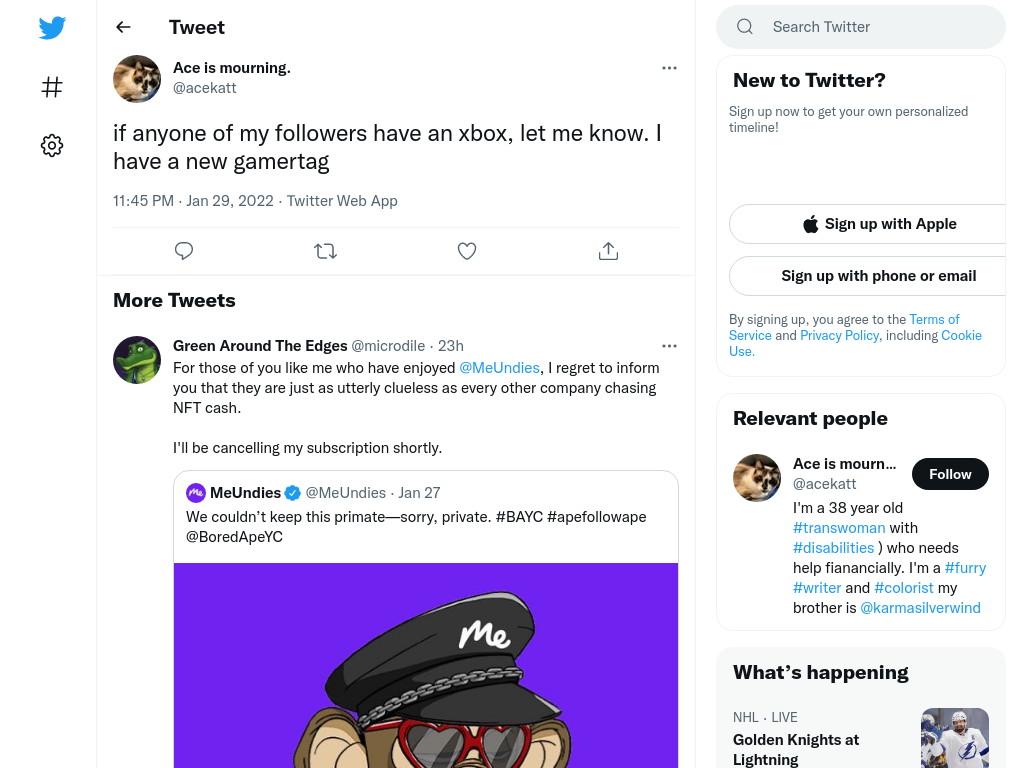1024x768 pixels.
Task: Open the Settings gear icon
Action: [52, 145]
